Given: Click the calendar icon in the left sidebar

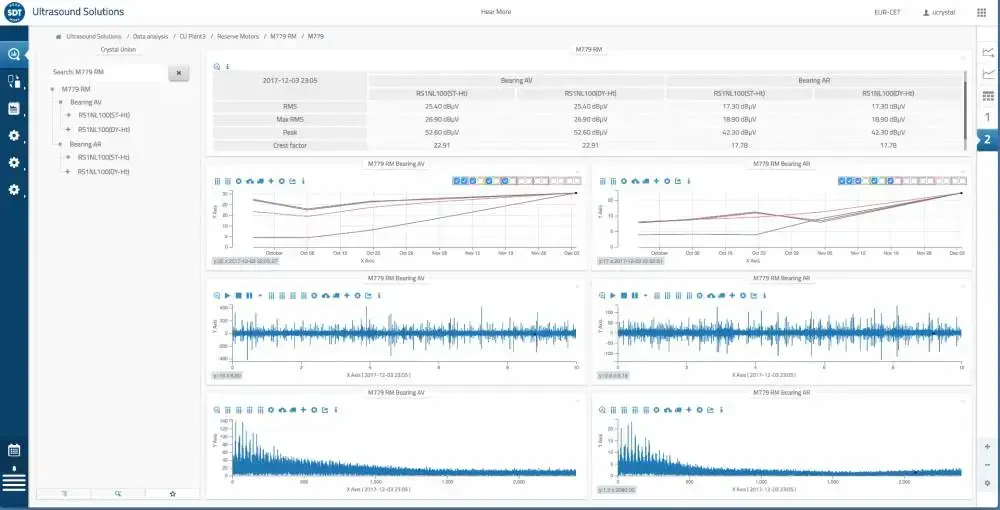Looking at the screenshot, I should tap(14, 450).
